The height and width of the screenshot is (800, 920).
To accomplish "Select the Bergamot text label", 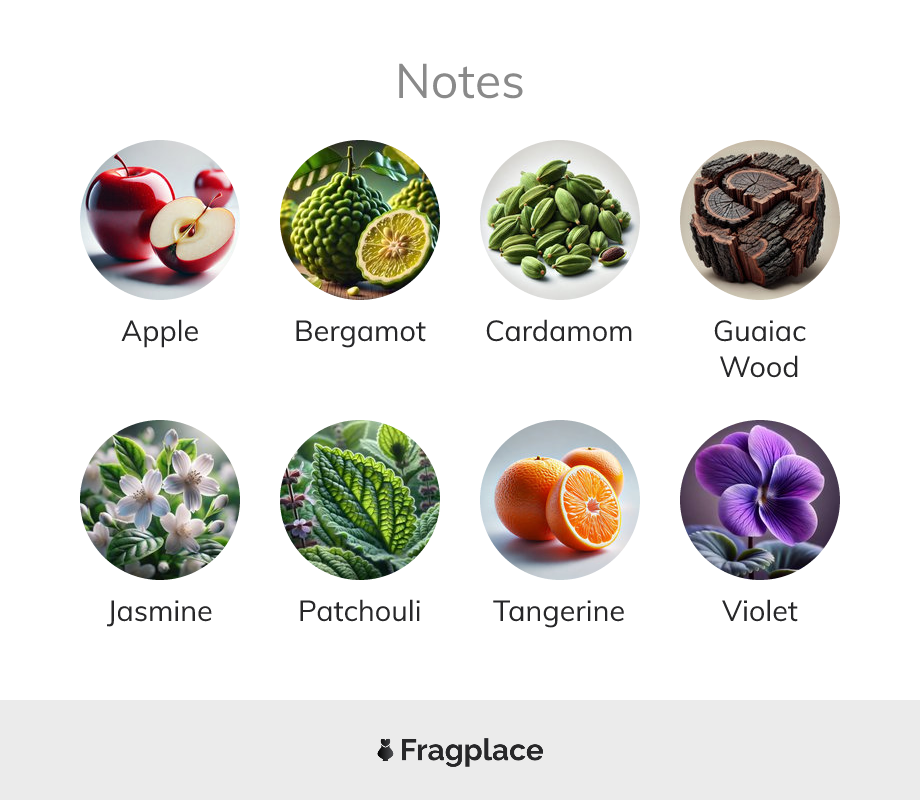I will click(360, 332).
